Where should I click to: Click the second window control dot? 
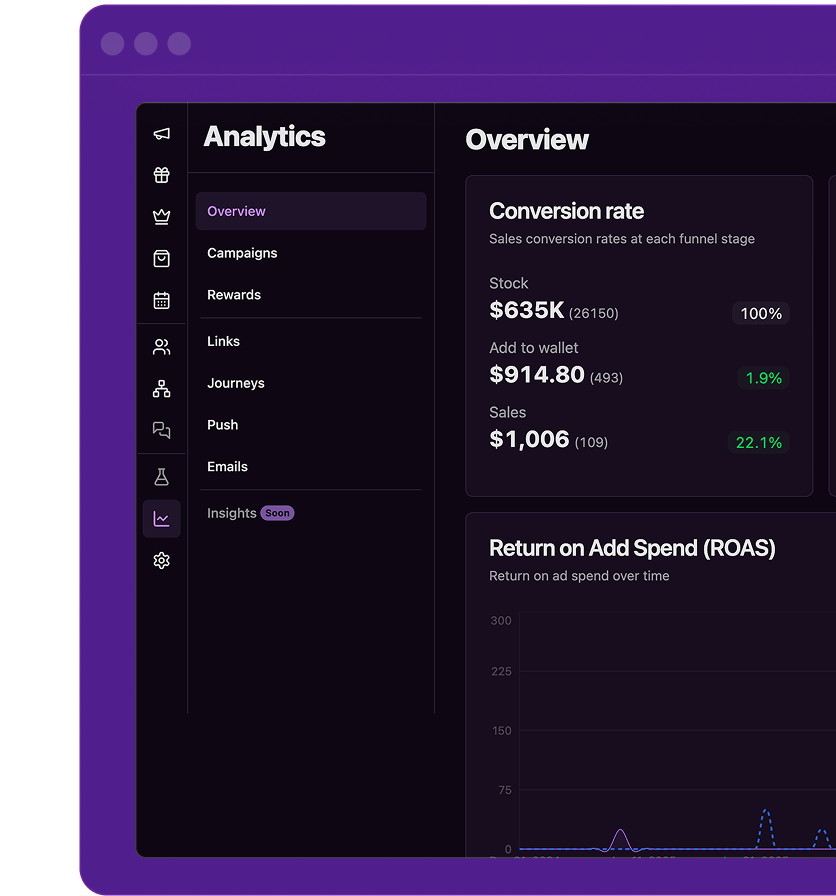tap(146, 44)
